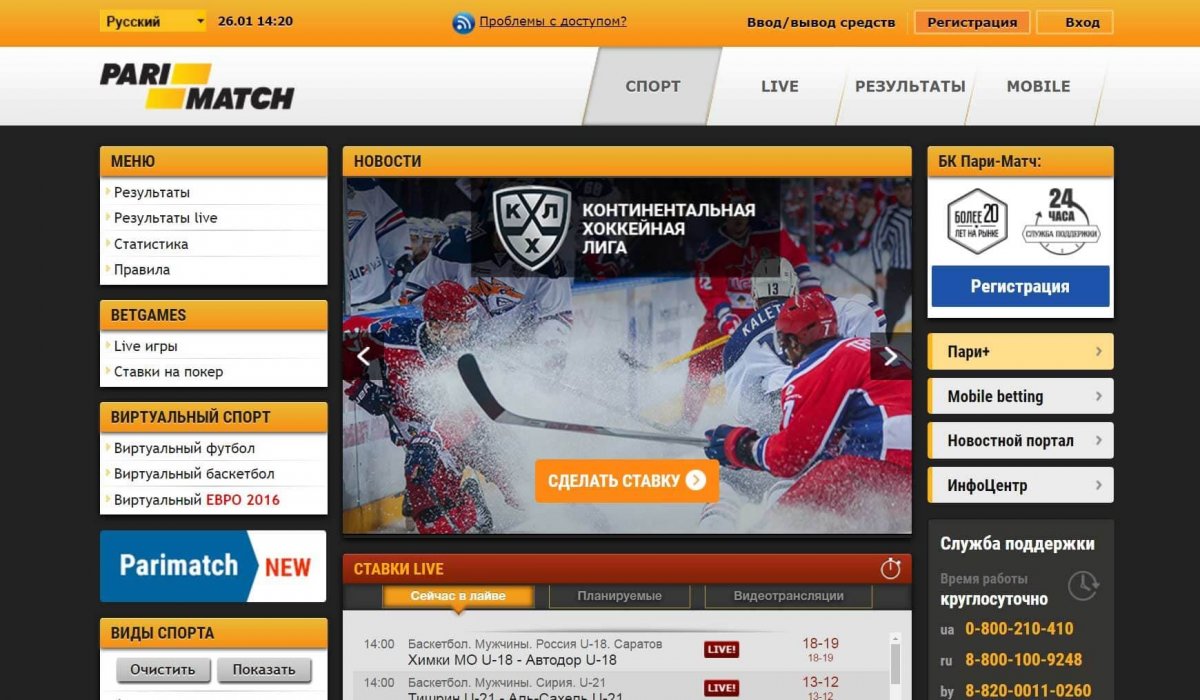Screen dimensions: 1200x700
Task: Click the ВИДЫ СПОРТА panel header
Action: 213,633
